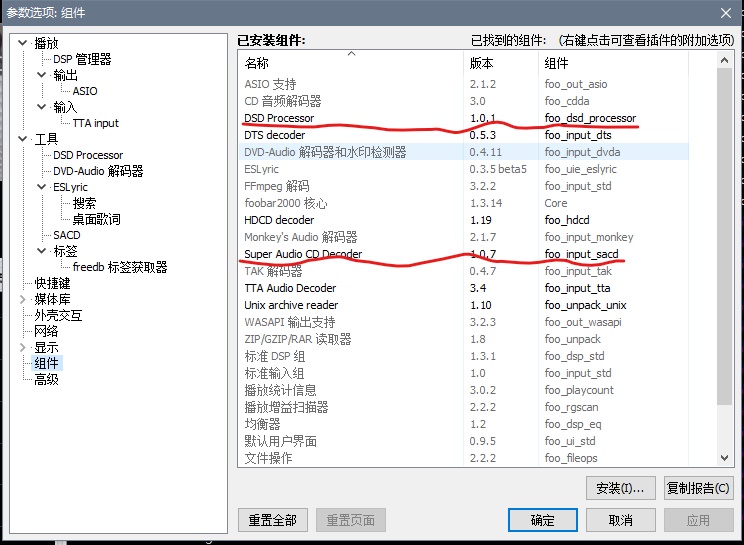Select DSD Processor component row
The image size is (744, 545).
click(x=279, y=118)
